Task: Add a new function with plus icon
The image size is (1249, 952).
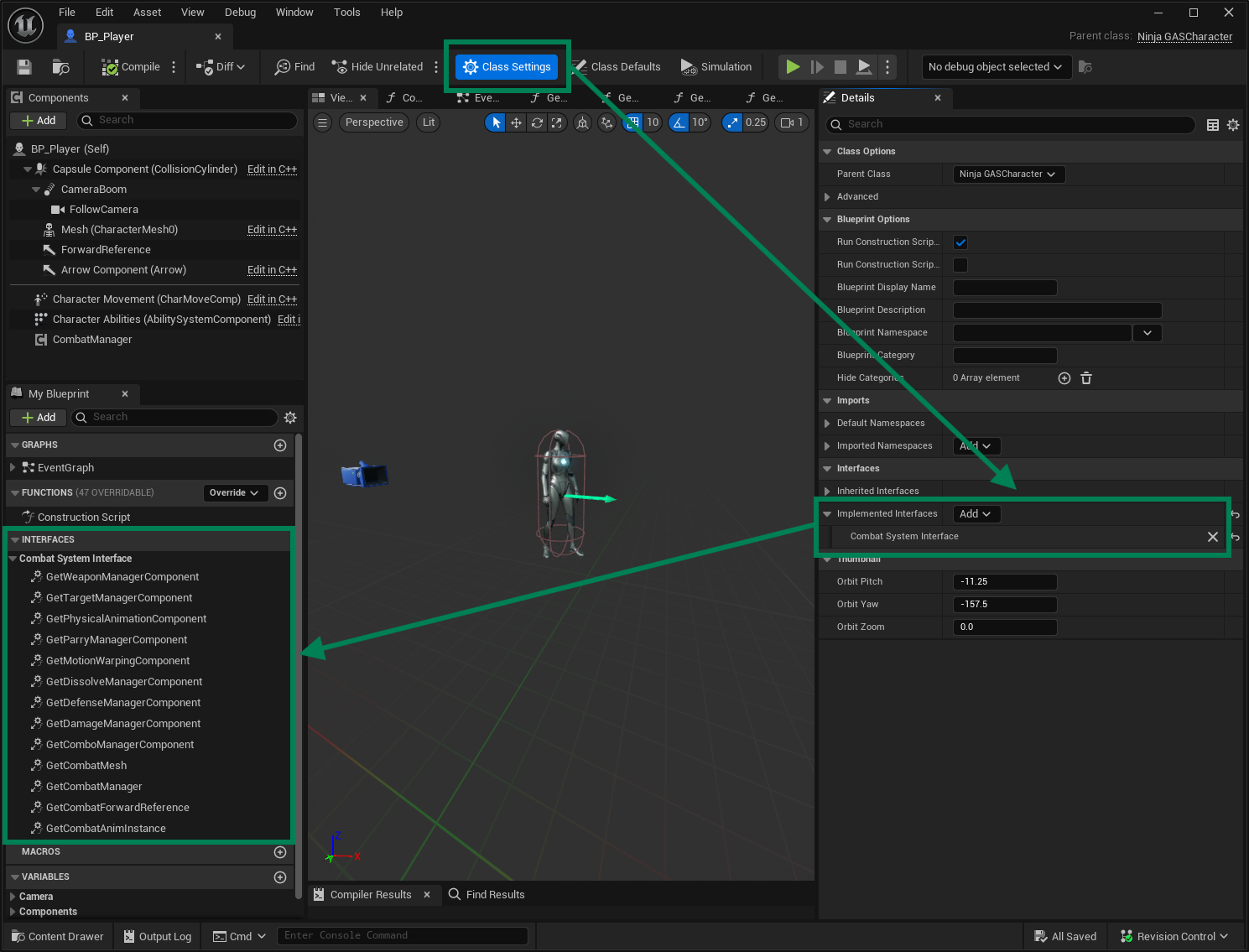Action: tap(280, 493)
